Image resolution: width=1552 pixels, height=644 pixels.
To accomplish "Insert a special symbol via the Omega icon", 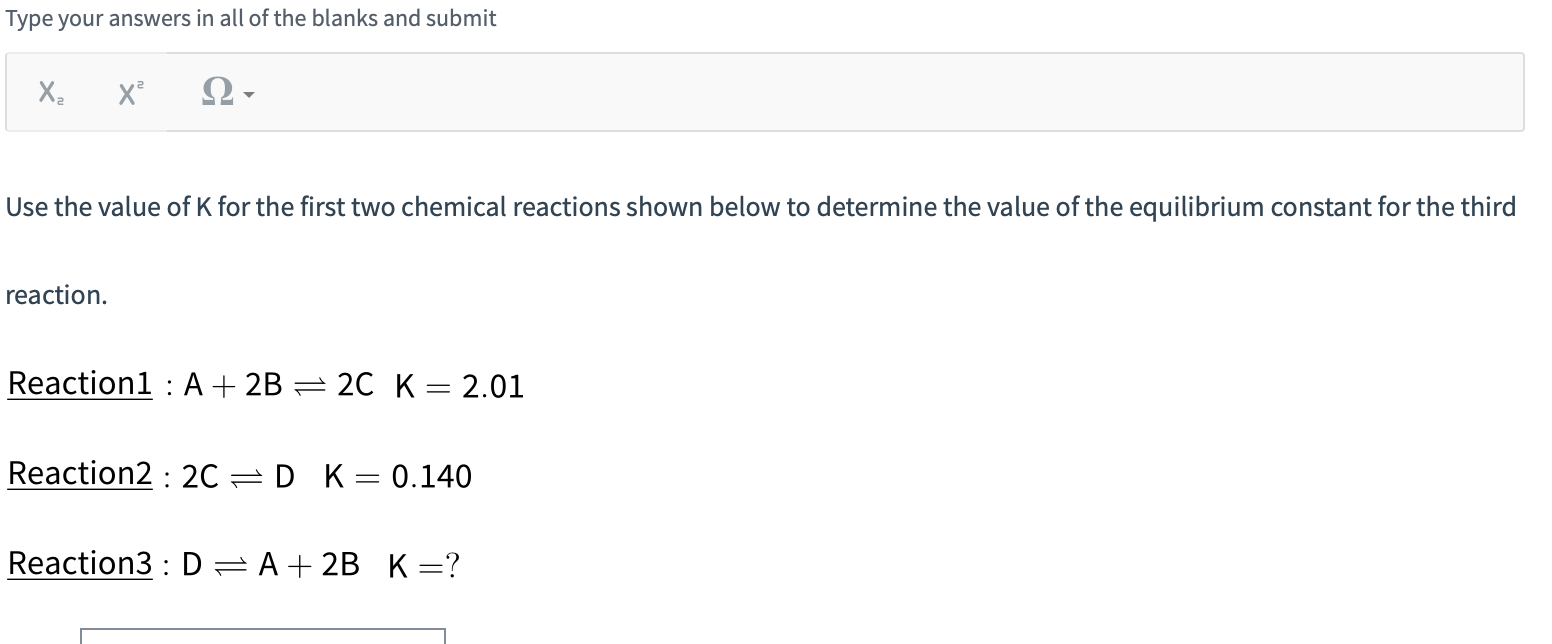I will point(216,92).
